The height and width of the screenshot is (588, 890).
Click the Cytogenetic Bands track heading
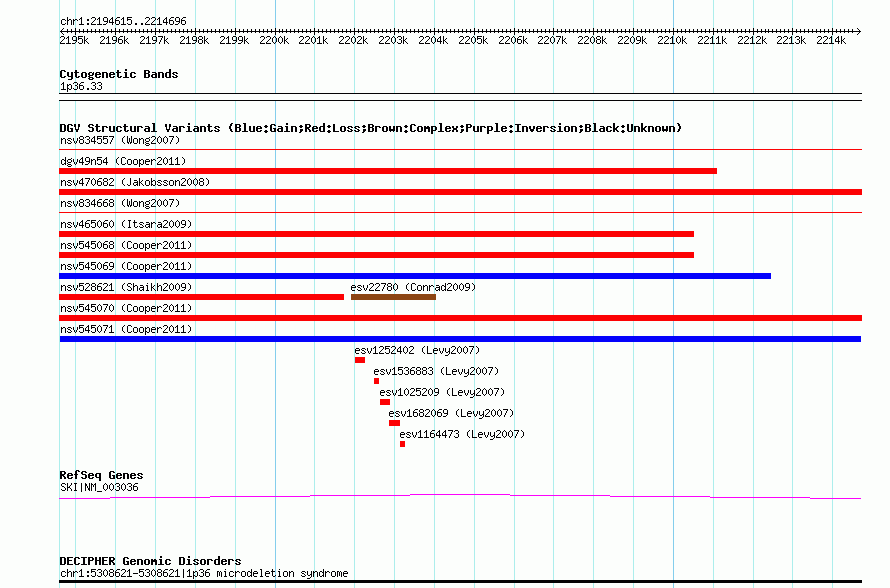(x=119, y=74)
